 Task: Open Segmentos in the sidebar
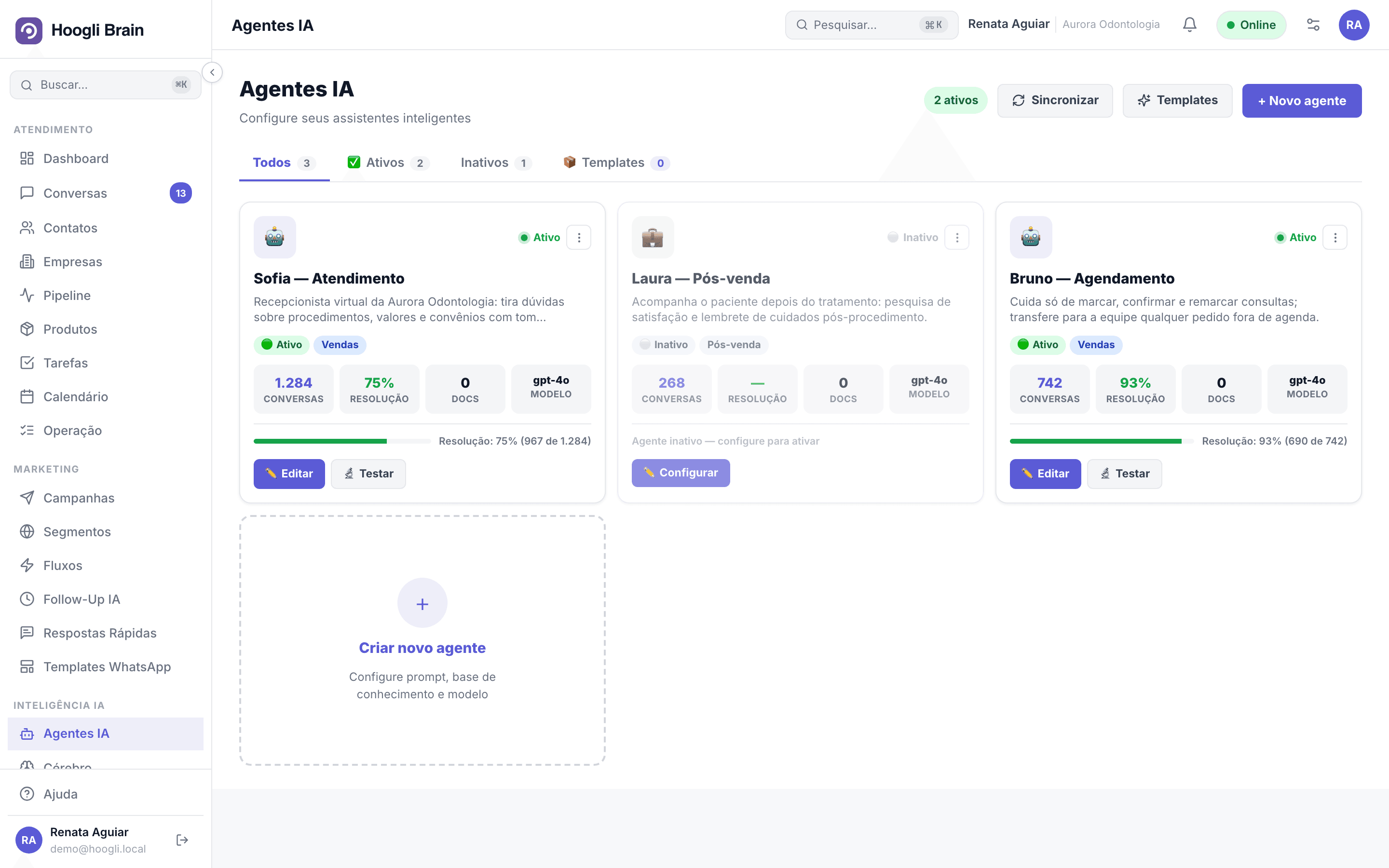tap(106, 531)
